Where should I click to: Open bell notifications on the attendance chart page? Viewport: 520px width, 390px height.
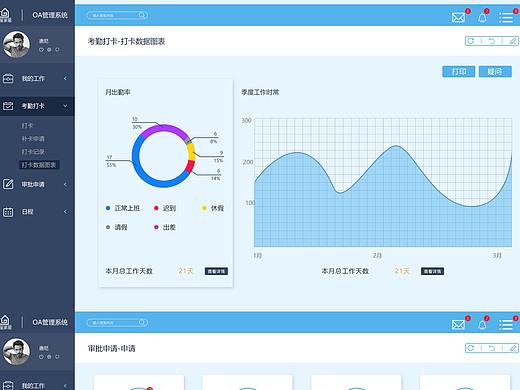coord(482,17)
